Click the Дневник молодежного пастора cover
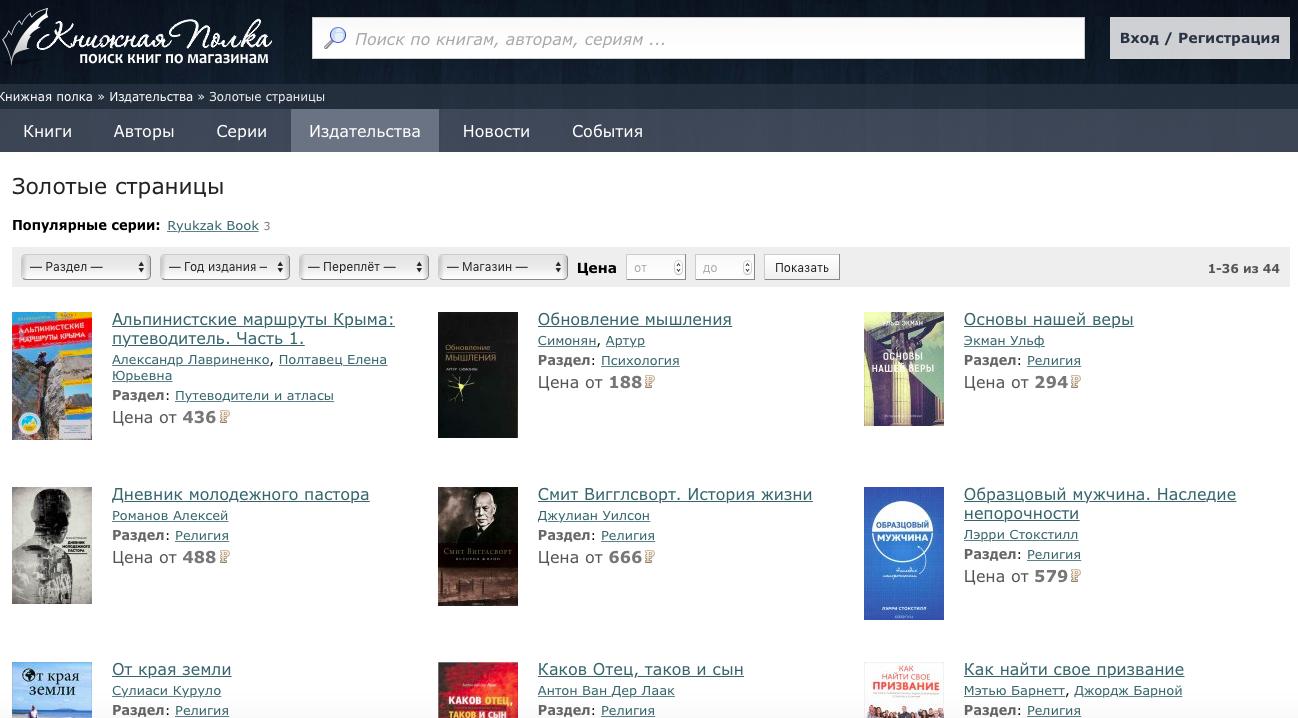 click(52, 545)
